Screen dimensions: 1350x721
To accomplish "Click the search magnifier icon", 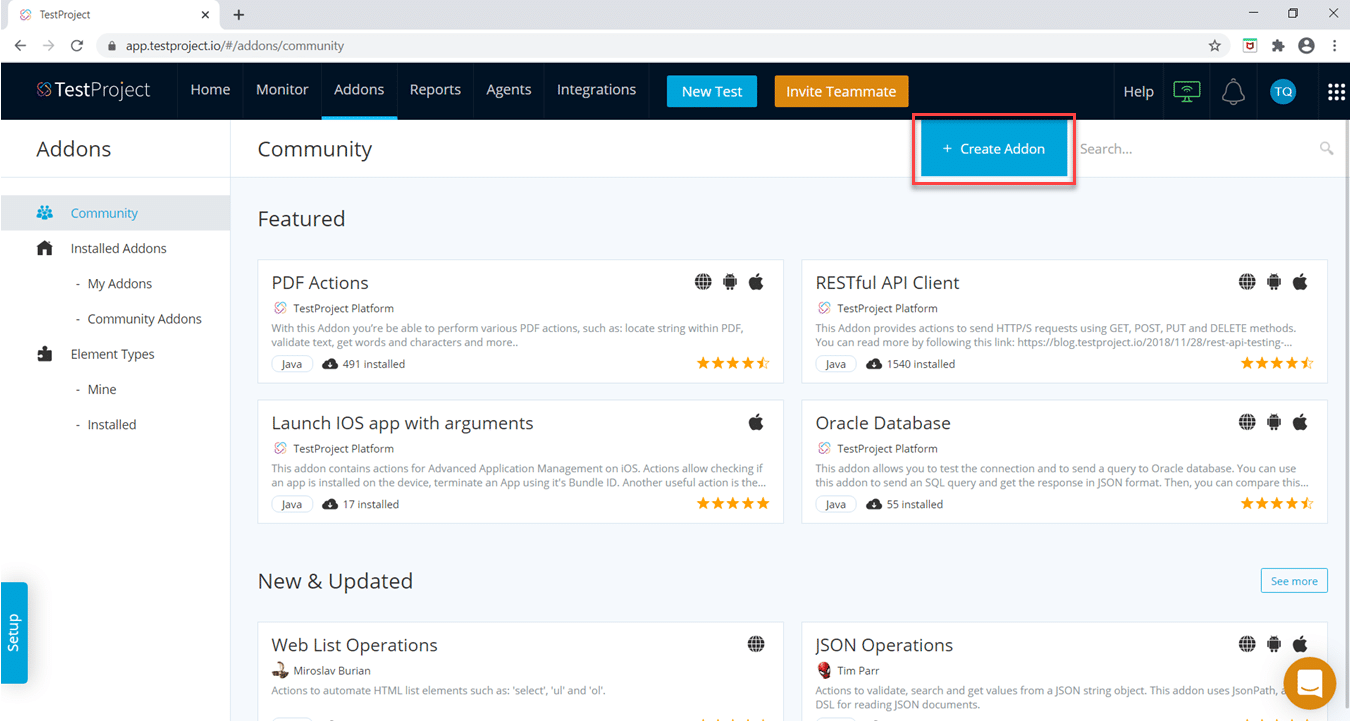I will [1327, 149].
